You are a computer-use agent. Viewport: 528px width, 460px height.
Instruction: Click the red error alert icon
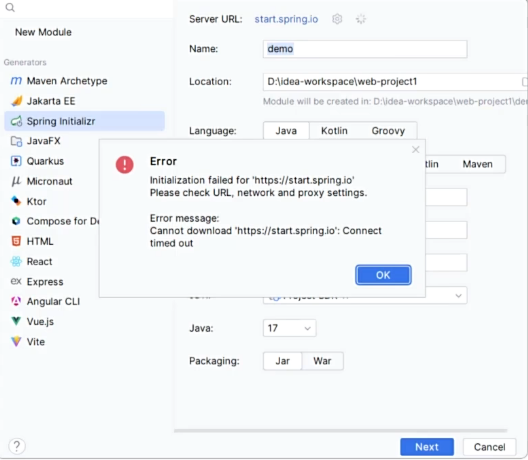coord(125,165)
